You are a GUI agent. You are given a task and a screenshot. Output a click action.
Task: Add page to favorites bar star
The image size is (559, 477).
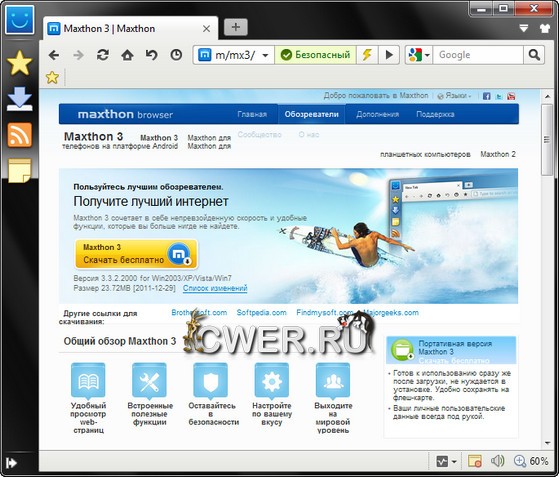click(52, 77)
